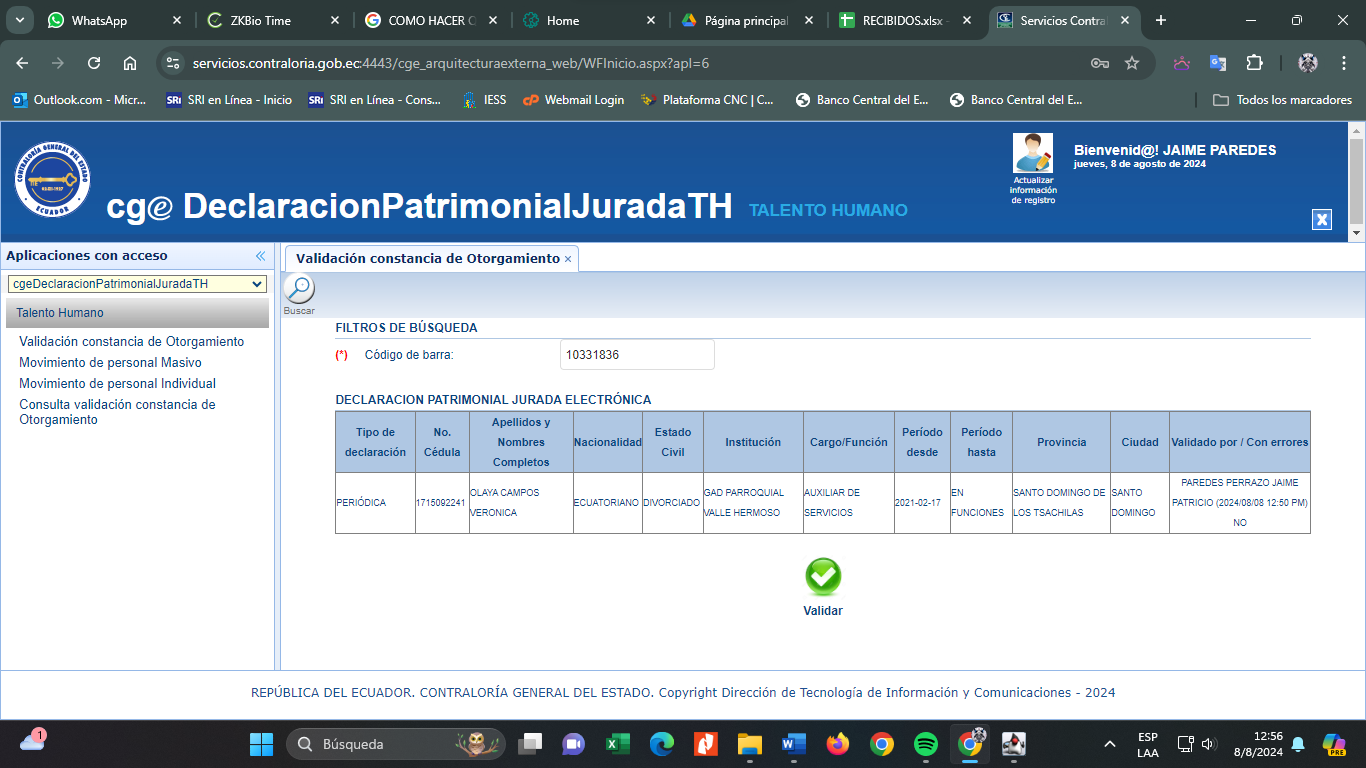Open the SRI en Línea - Inicio bookmark
Screen dimensions: 1366x768
229,100
